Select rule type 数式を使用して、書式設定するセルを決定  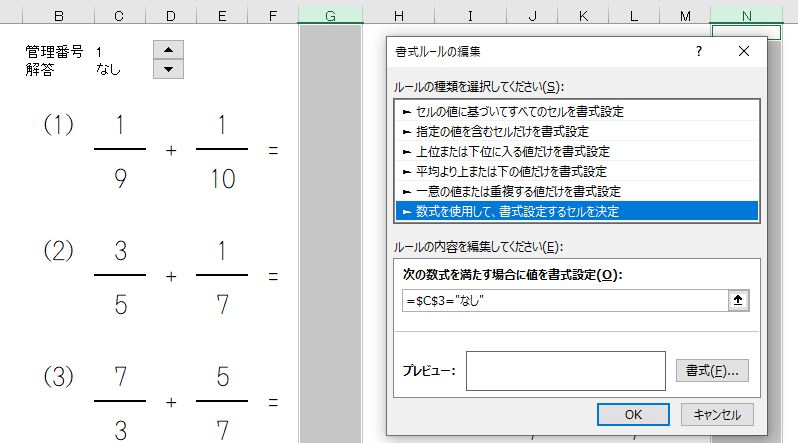[577, 211]
